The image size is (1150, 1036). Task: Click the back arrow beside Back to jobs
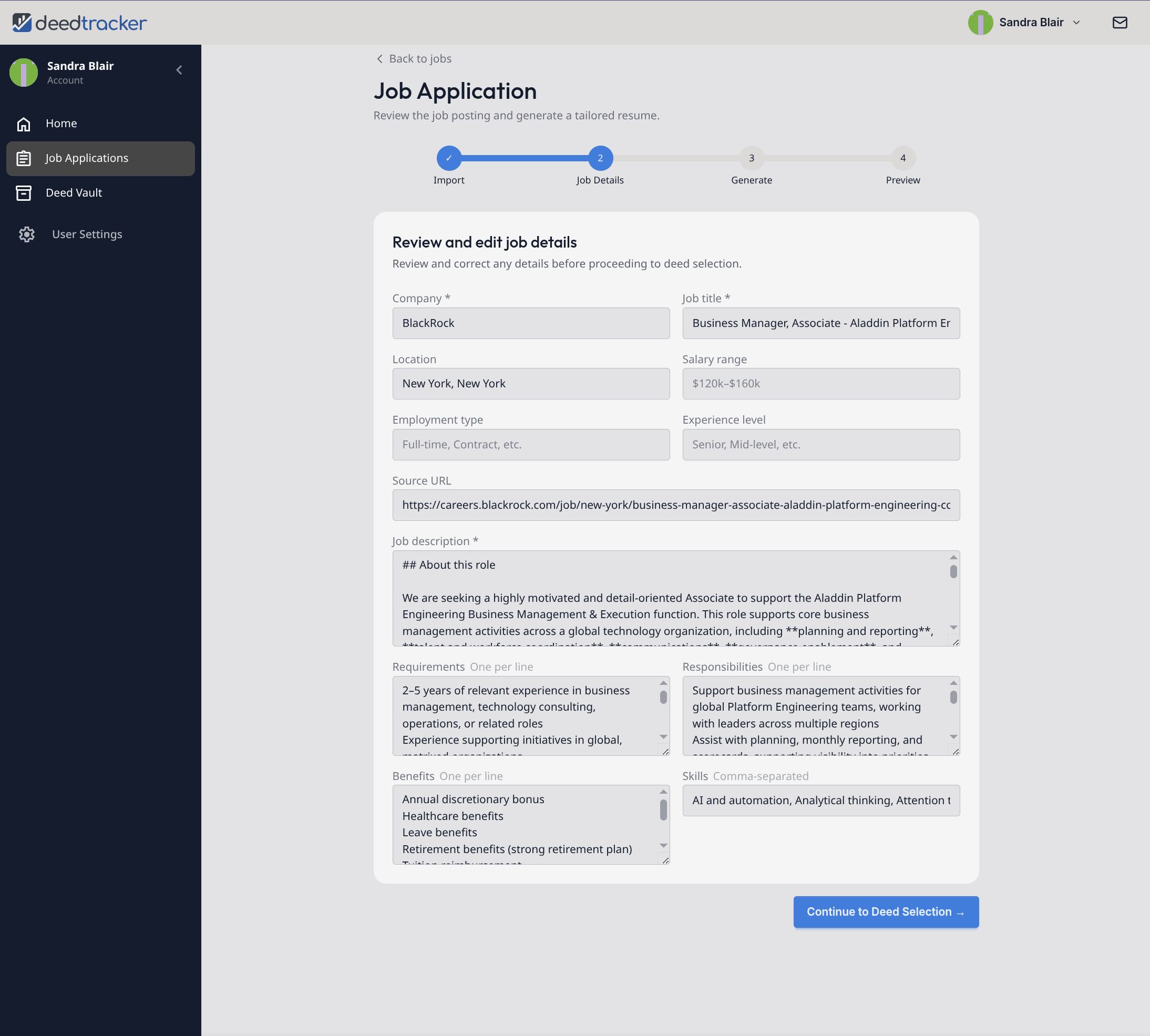coord(379,59)
